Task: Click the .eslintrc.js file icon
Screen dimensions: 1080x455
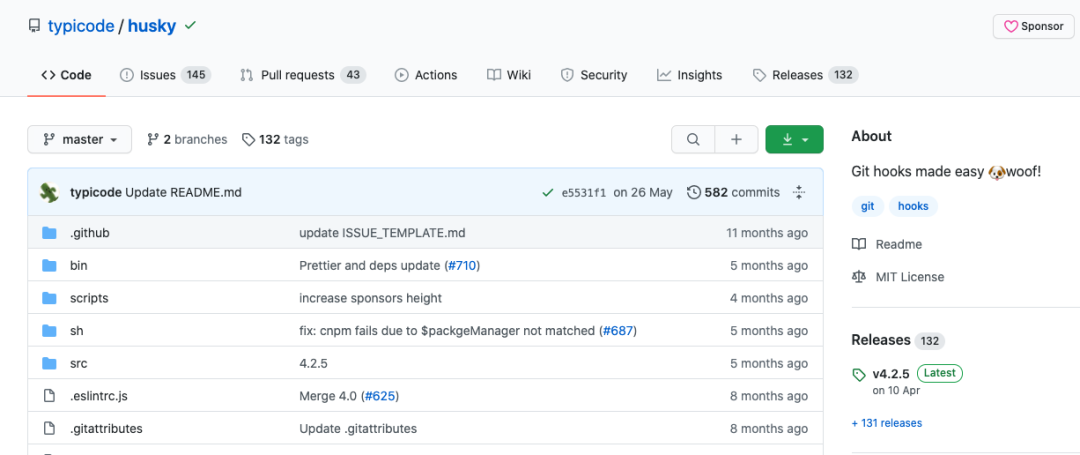Action: point(49,396)
